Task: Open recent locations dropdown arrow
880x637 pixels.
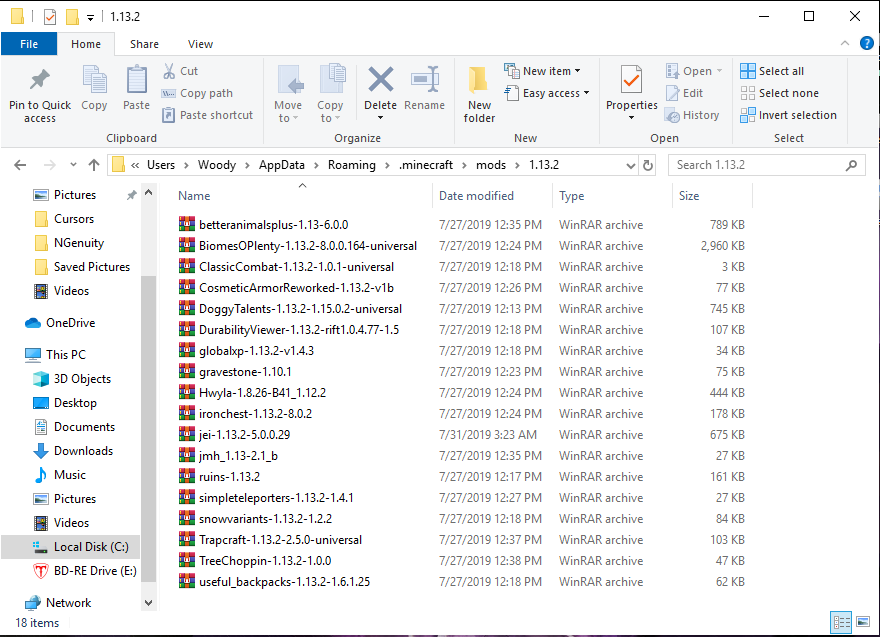Action: tap(74, 165)
